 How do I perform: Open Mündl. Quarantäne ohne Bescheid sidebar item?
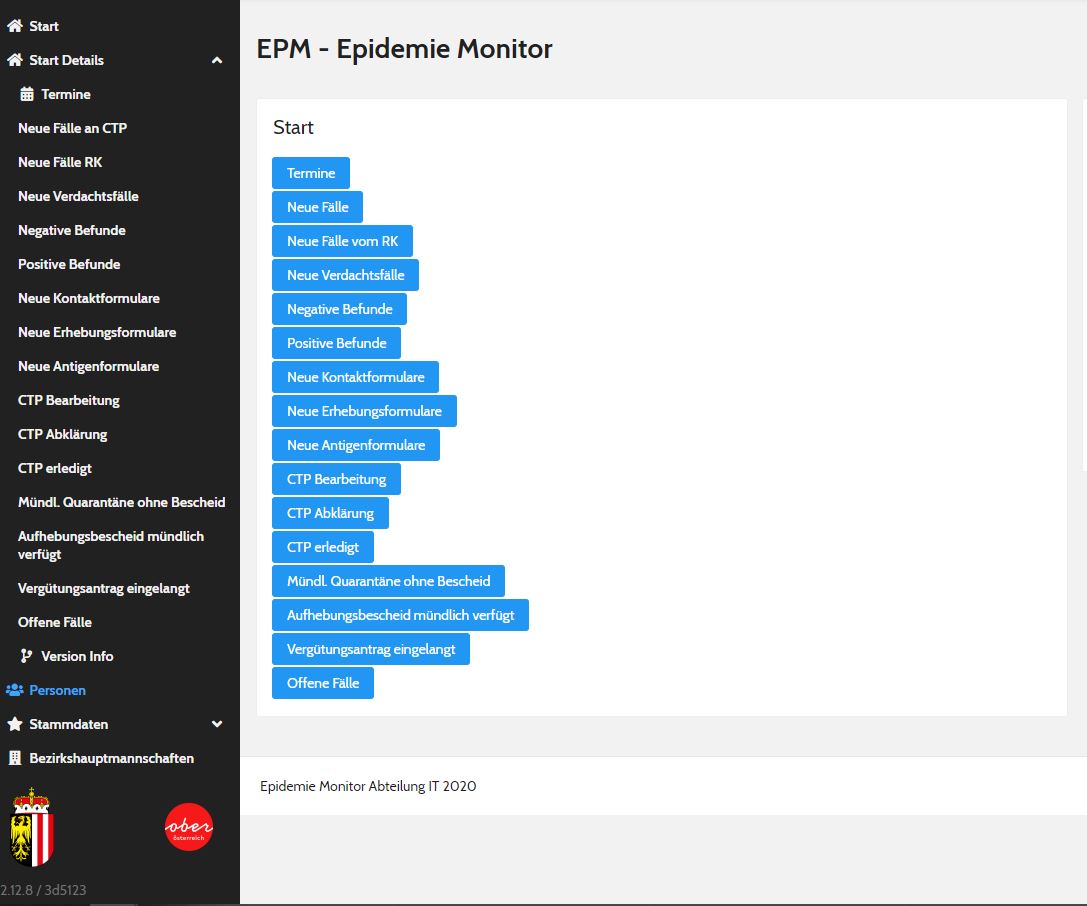[121, 502]
